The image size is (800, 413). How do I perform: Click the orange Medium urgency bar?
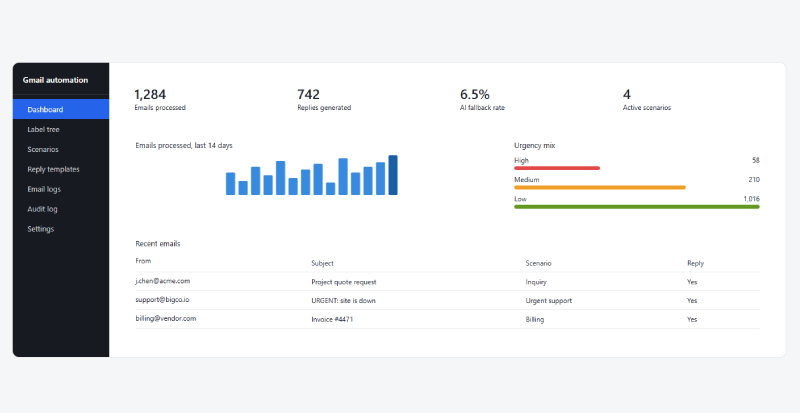[x=600, y=187]
